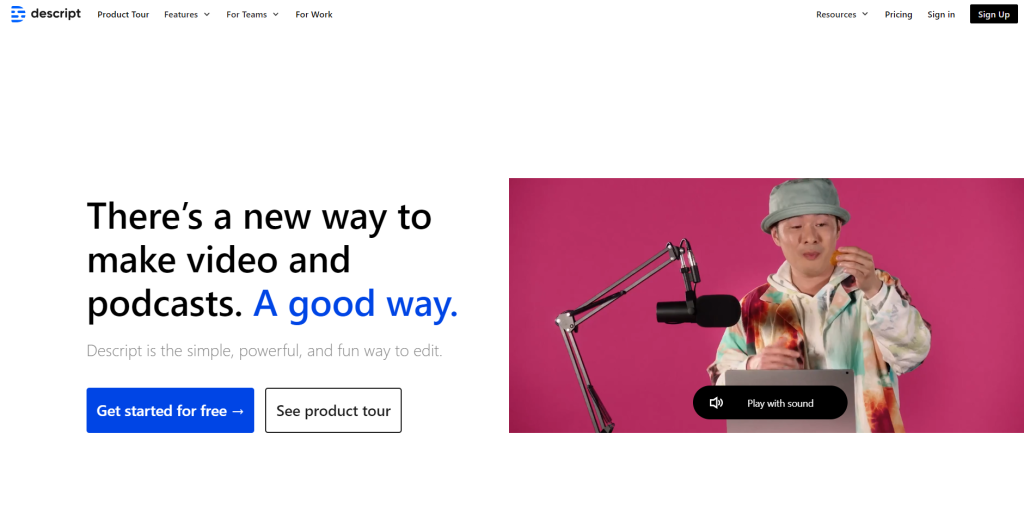Open the Resources dropdown arrow

click(865, 15)
